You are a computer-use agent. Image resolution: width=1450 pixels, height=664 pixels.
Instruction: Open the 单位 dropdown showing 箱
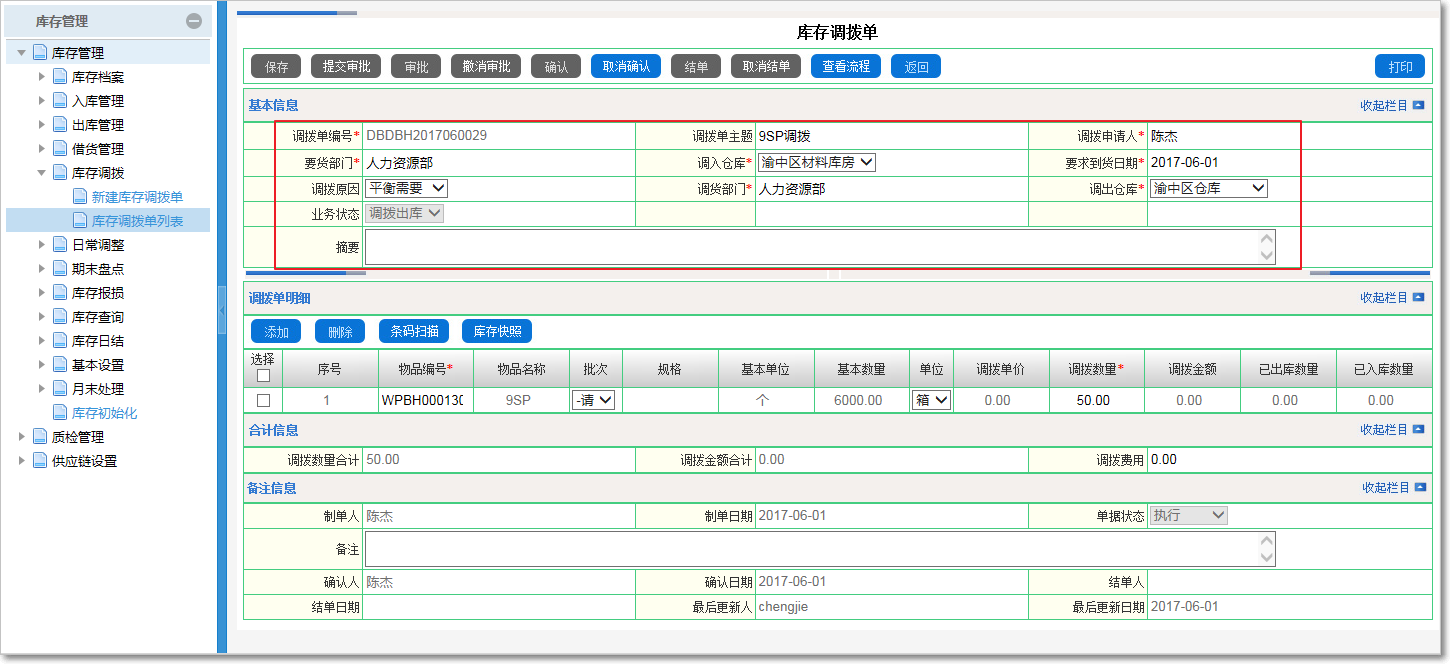pos(930,398)
